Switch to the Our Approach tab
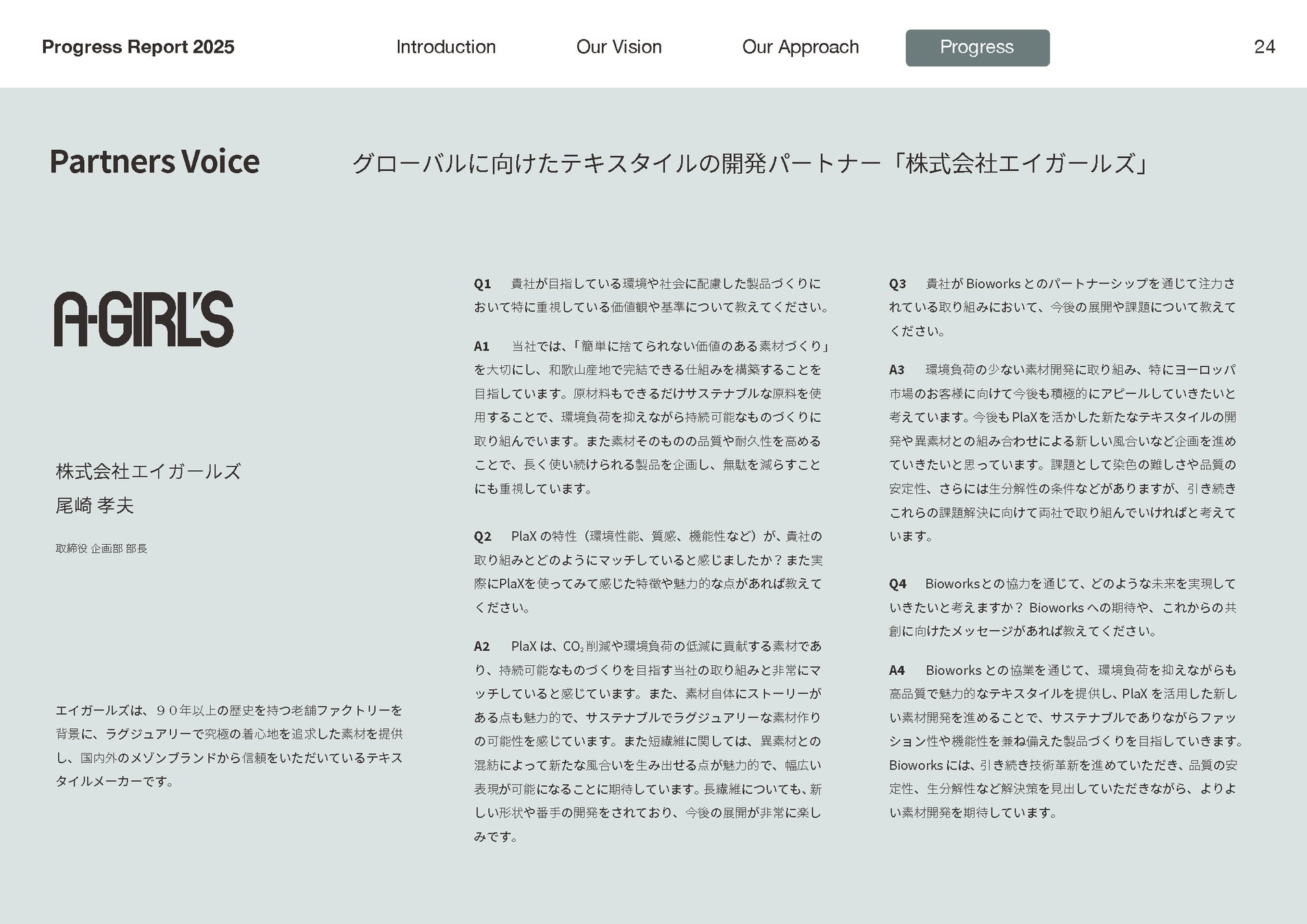 [x=800, y=47]
